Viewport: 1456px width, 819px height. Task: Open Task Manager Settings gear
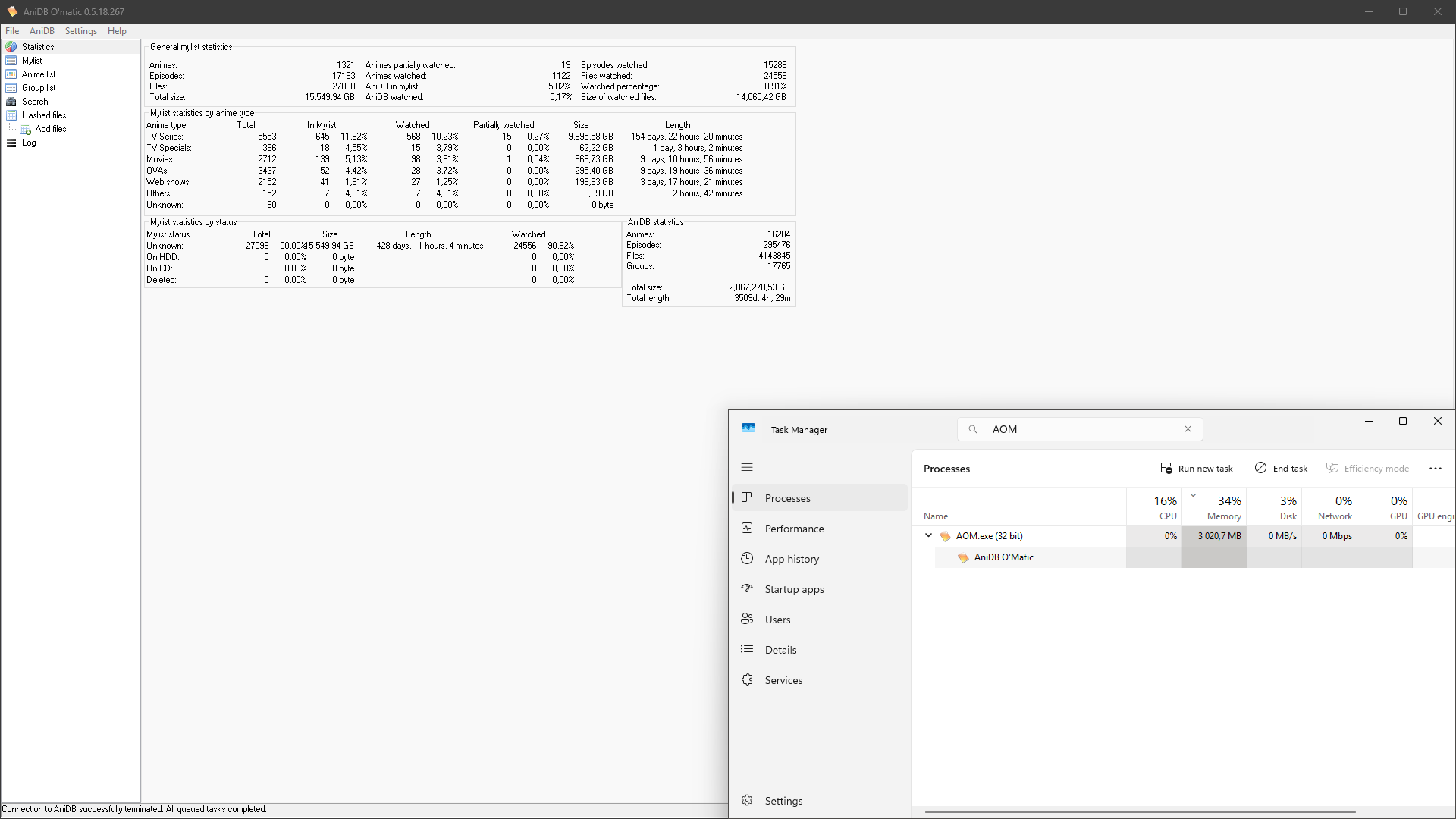(x=747, y=801)
